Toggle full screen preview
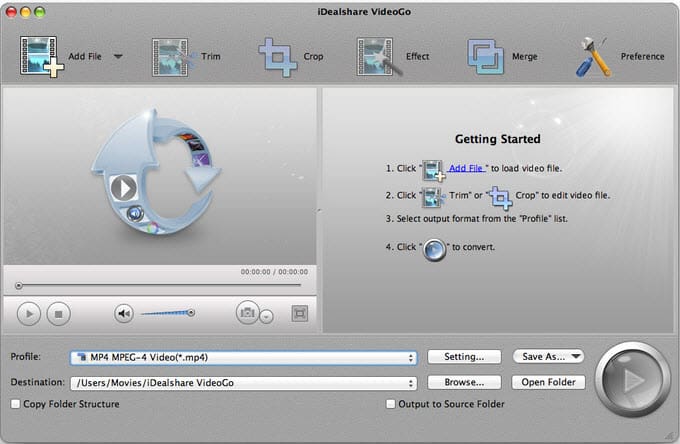Image resolution: width=680 pixels, height=444 pixels. (x=299, y=313)
